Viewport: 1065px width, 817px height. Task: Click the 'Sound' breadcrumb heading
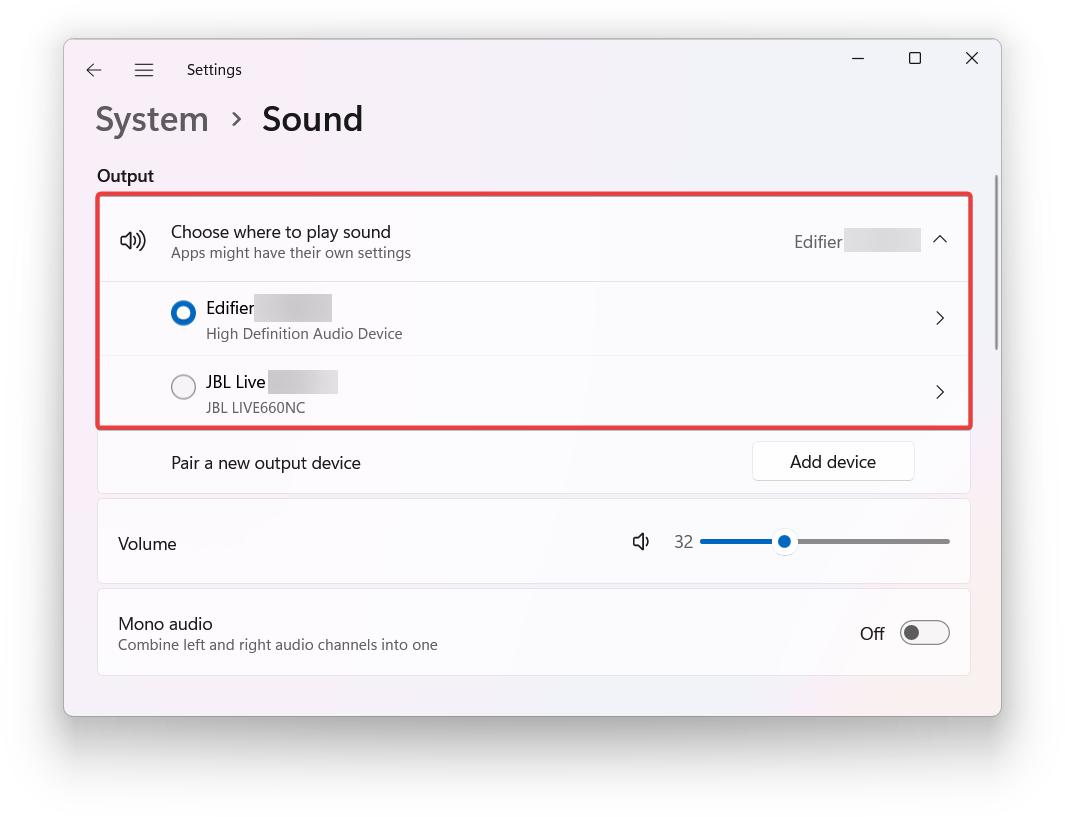[312, 120]
